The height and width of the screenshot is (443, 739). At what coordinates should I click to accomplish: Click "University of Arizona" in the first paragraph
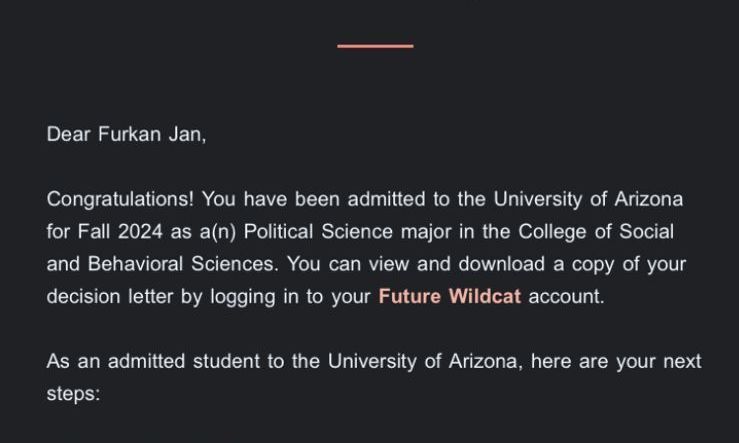tap(588, 200)
